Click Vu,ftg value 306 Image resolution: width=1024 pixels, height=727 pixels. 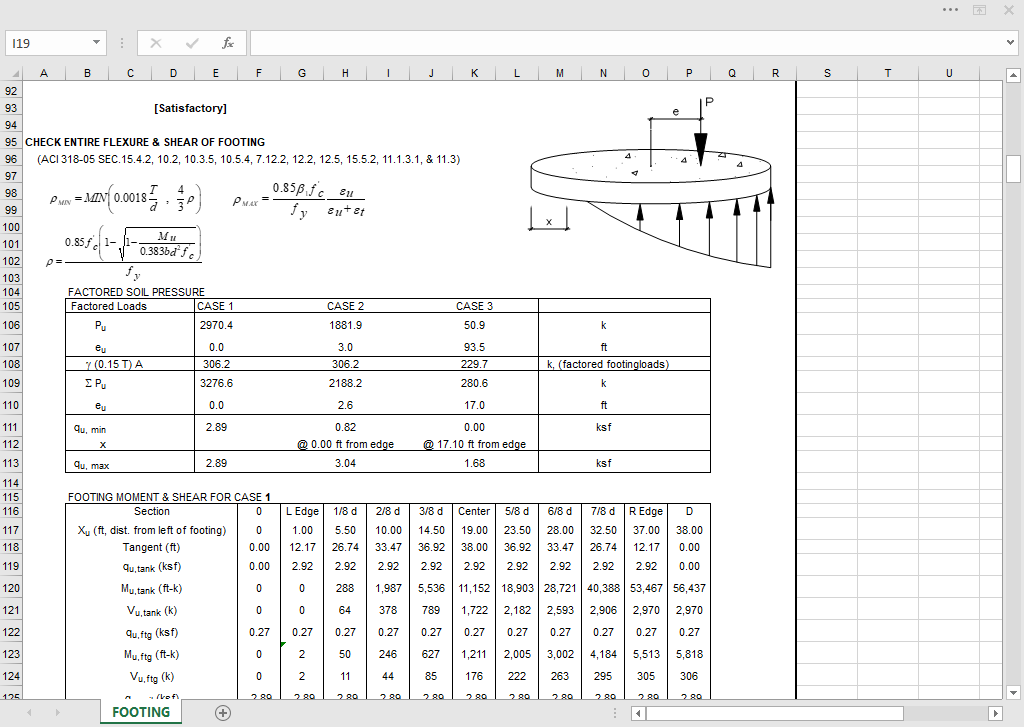click(689, 676)
